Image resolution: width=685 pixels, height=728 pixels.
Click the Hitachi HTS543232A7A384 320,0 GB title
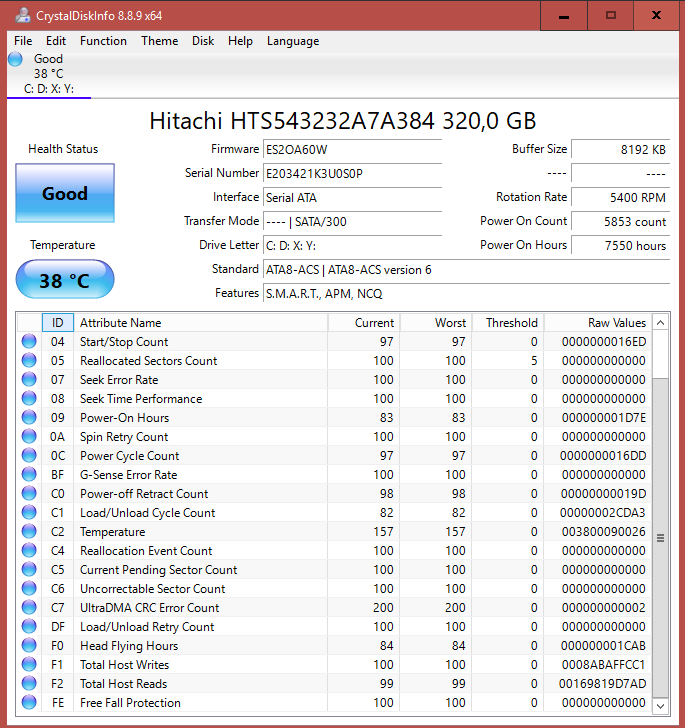tap(343, 121)
